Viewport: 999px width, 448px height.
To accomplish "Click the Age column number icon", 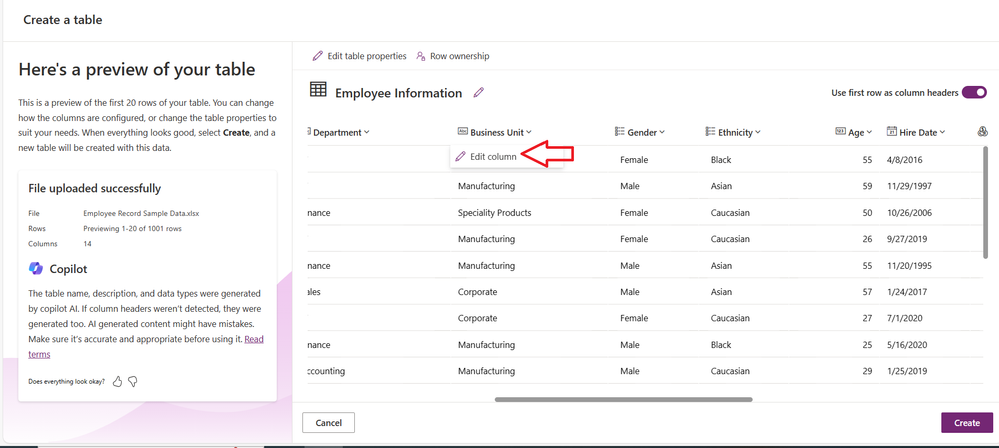I will tap(840, 132).
